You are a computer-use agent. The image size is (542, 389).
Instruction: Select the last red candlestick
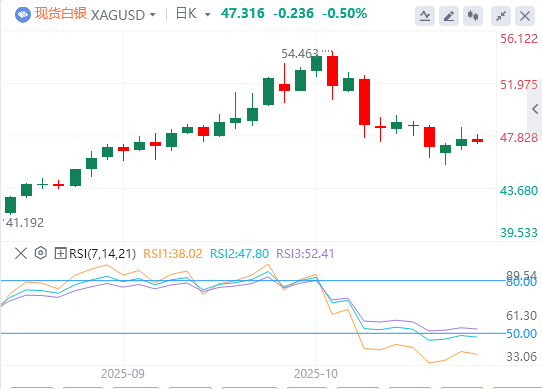(x=477, y=139)
